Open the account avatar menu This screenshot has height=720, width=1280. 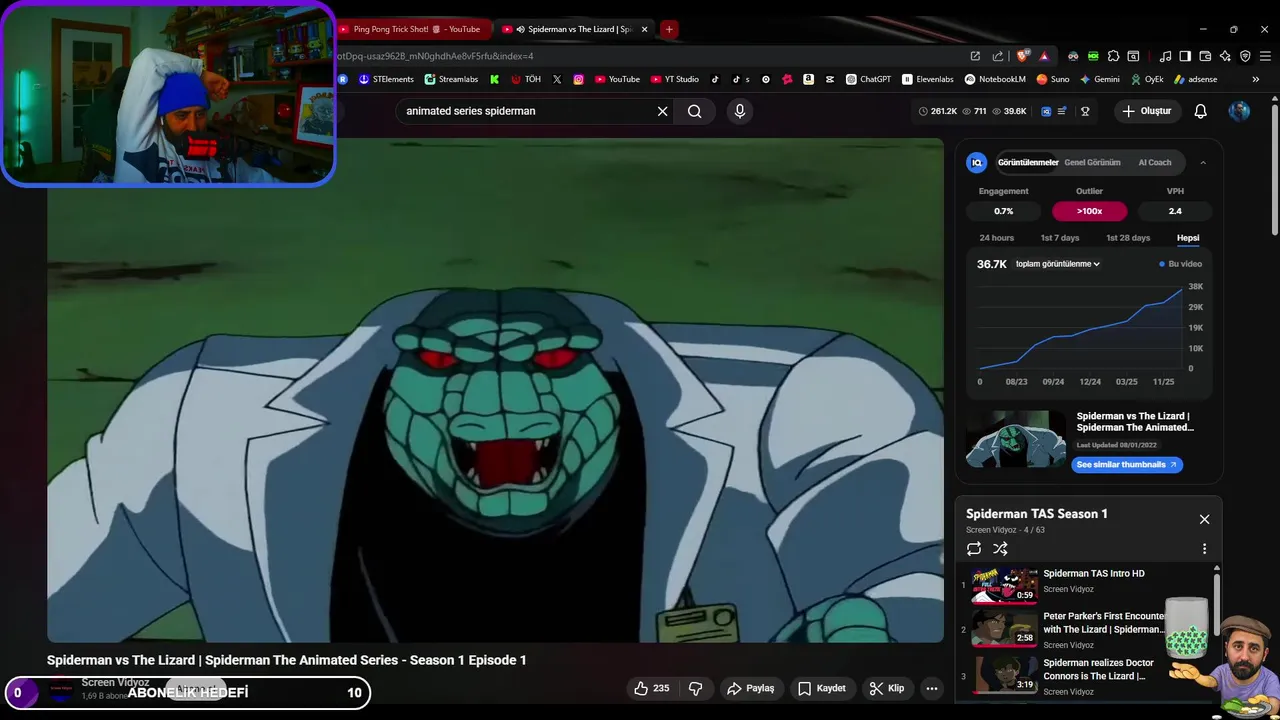(1239, 111)
